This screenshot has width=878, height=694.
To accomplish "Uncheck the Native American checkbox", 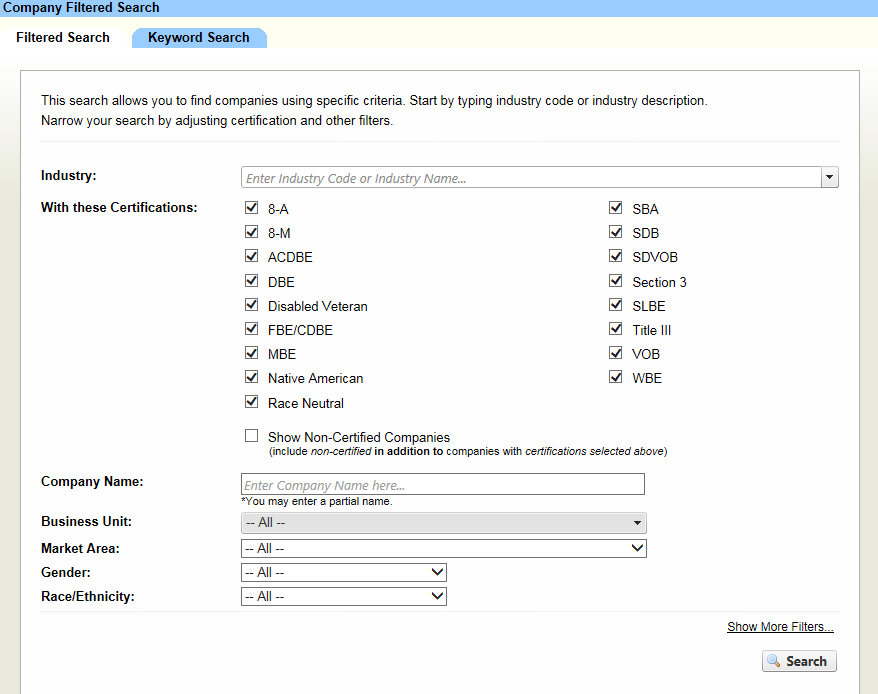I will [252, 377].
